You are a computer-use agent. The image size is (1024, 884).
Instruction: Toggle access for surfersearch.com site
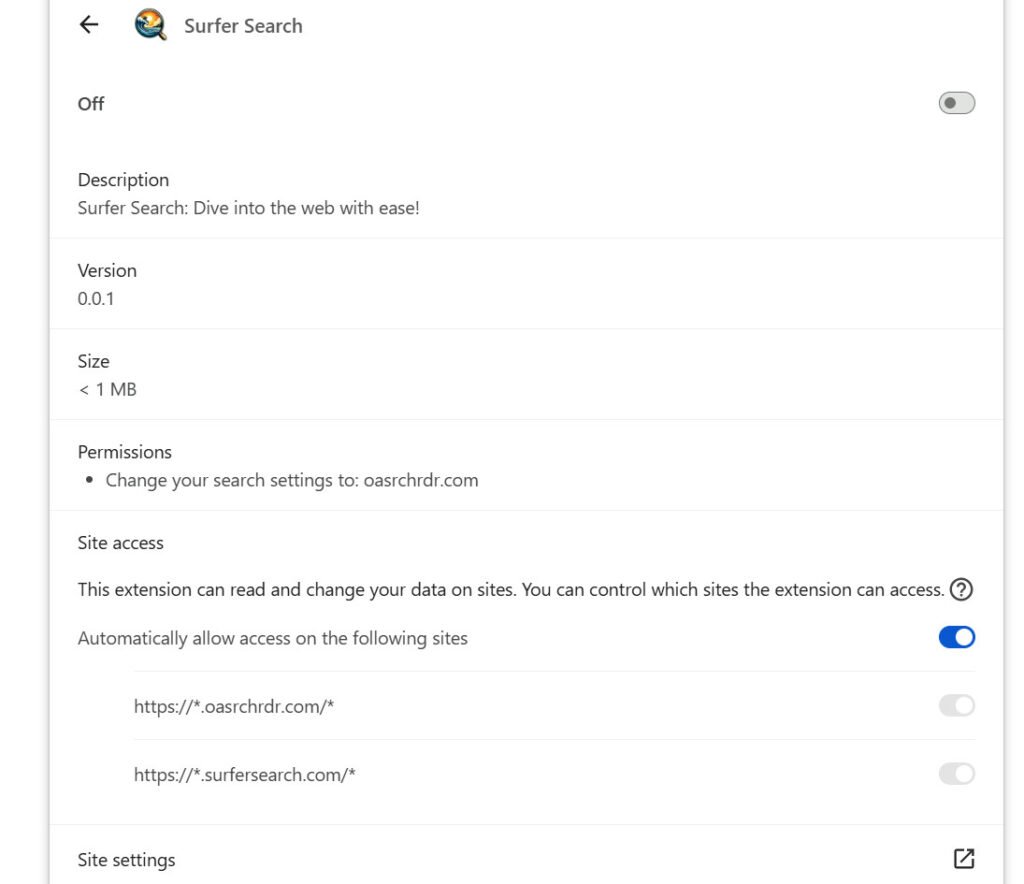pyautogui.click(x=956, y=774)
